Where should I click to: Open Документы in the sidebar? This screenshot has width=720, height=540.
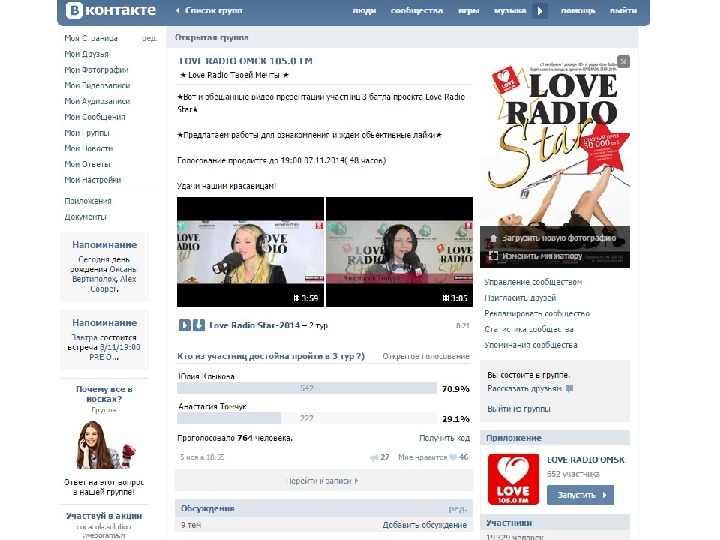[x=85, y=217]
